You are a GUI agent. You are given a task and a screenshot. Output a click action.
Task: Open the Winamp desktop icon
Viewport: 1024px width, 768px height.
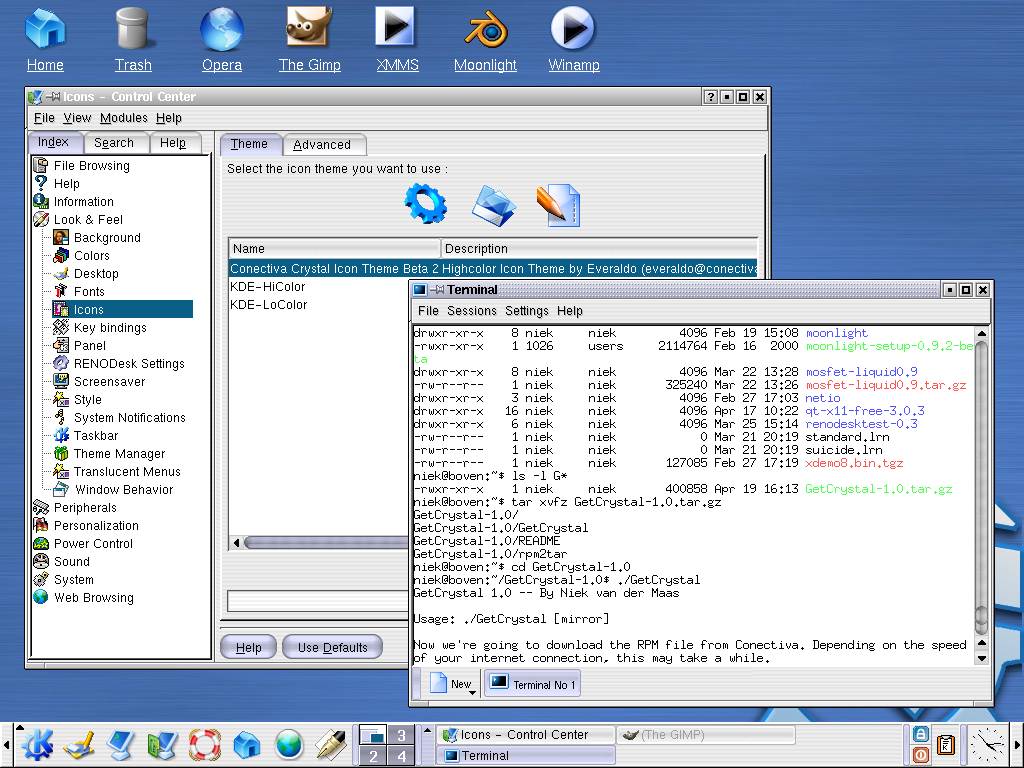click(x=573, y=37)
